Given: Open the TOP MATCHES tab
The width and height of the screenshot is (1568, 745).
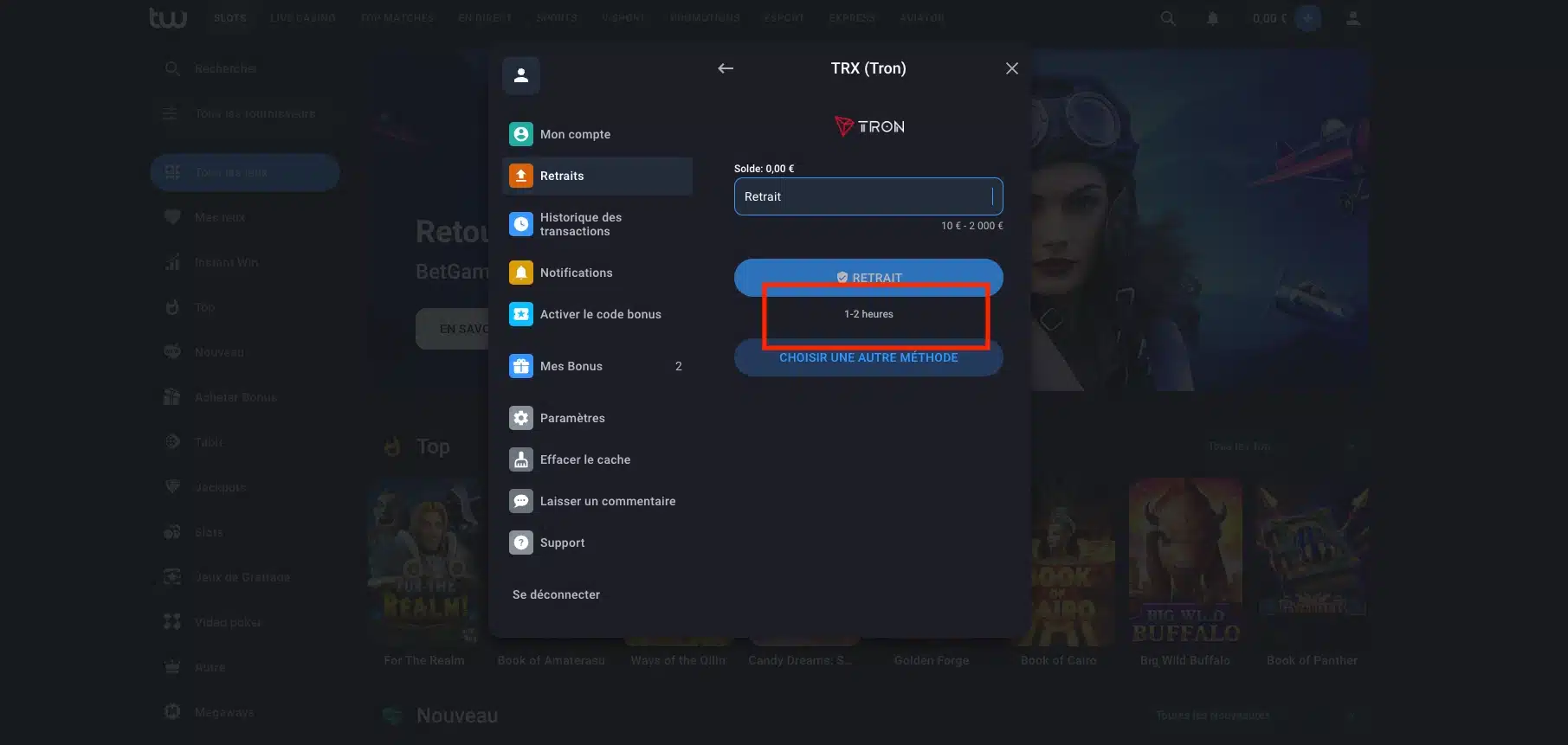Looking at the screenshot, I should tap(397, 18).
